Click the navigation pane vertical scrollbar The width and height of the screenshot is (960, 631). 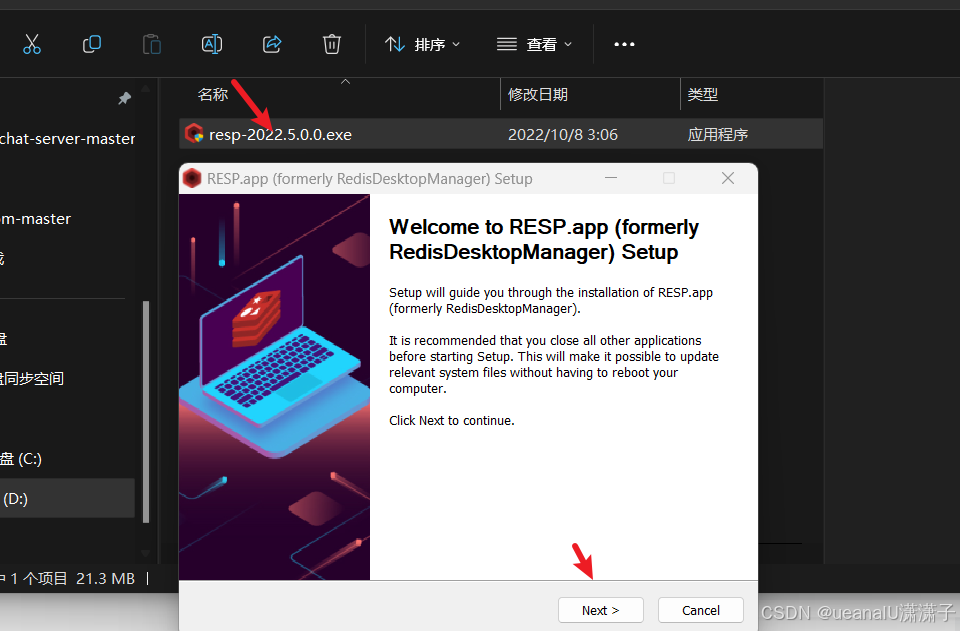(x=146, y=411)
